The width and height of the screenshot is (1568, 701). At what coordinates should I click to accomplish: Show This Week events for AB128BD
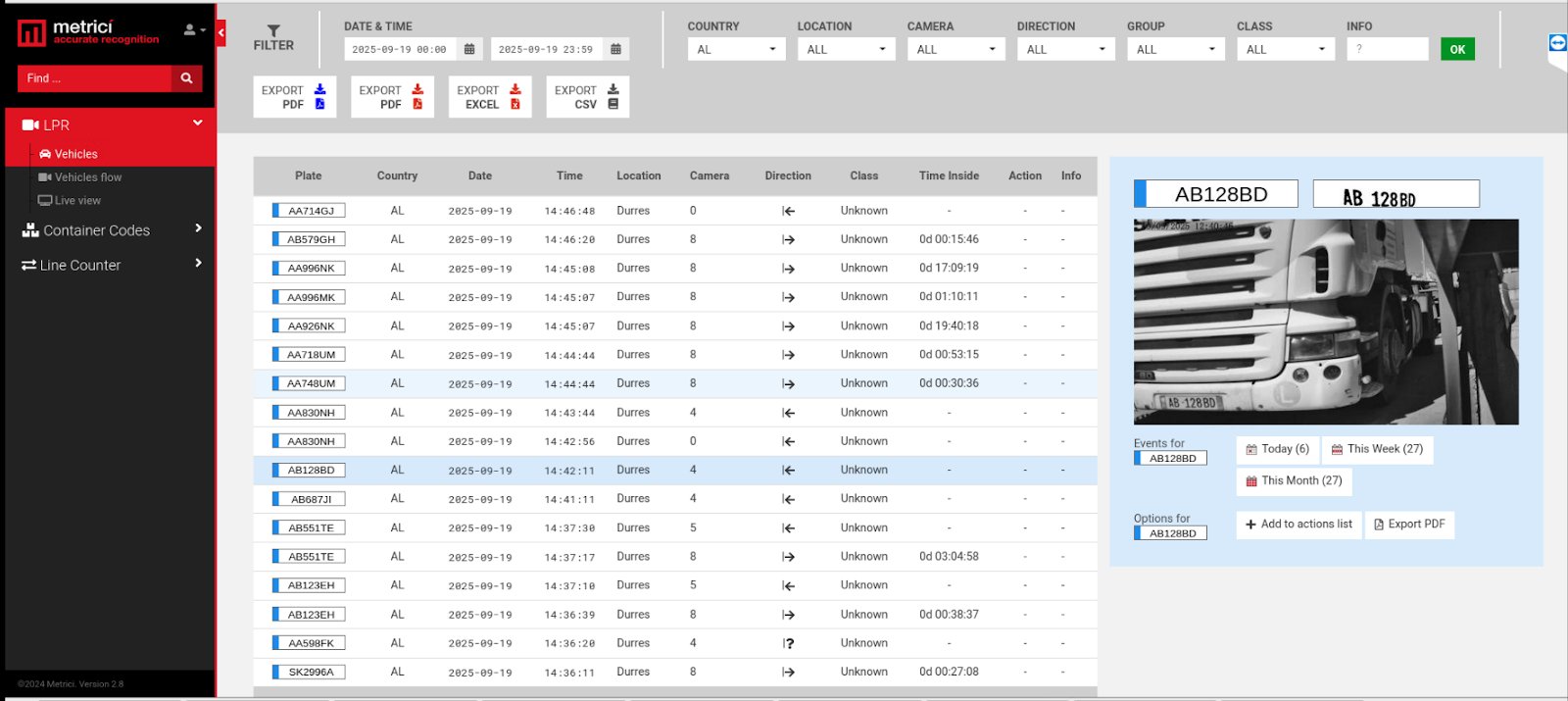[1377, 449]
